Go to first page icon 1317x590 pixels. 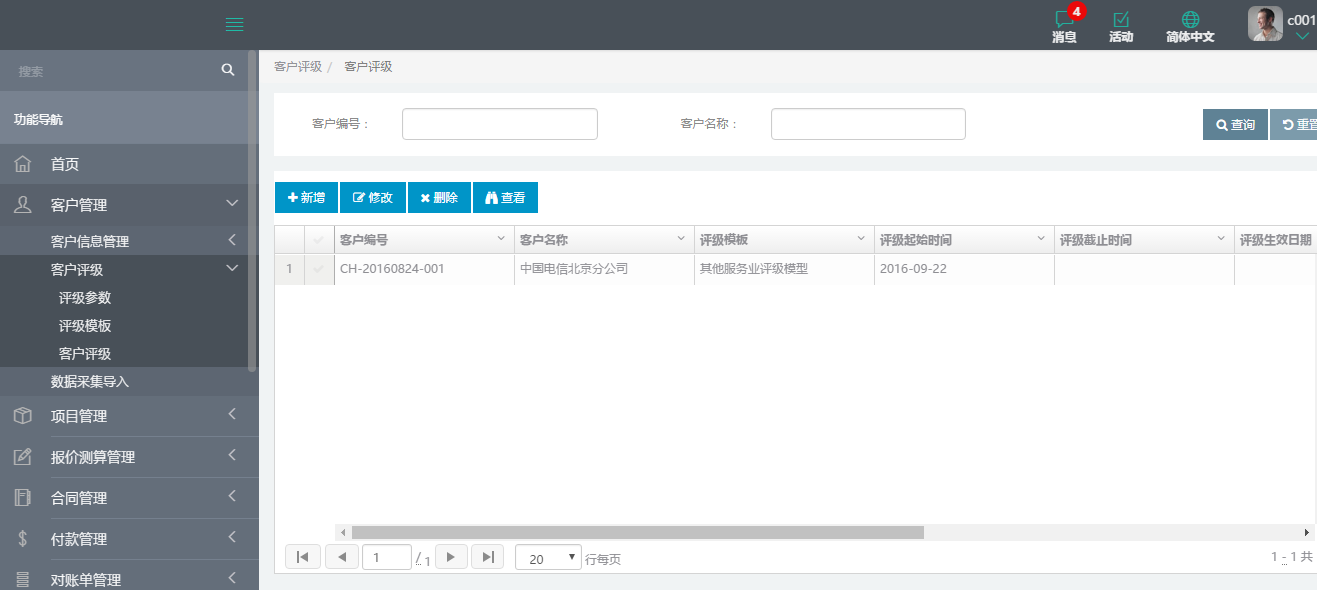(x=303, y=557)
